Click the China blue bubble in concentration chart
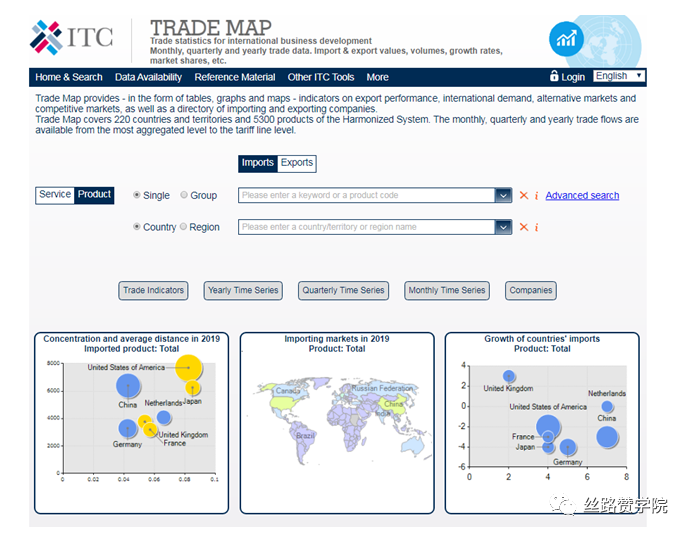Image resolution: width=690 pixels, height=536 pixels. tap(128, 385)
